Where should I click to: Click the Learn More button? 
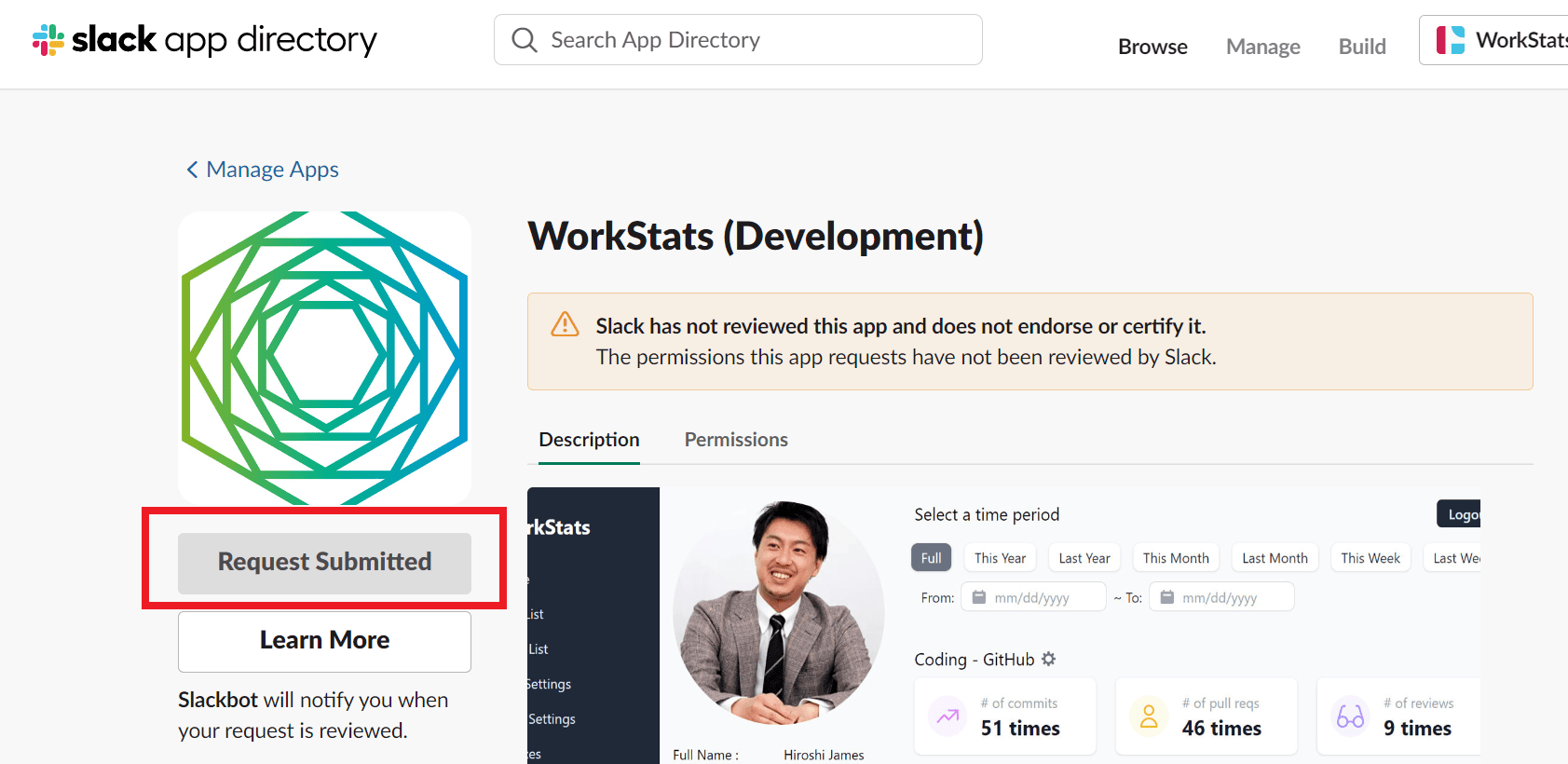pos(324,641)
